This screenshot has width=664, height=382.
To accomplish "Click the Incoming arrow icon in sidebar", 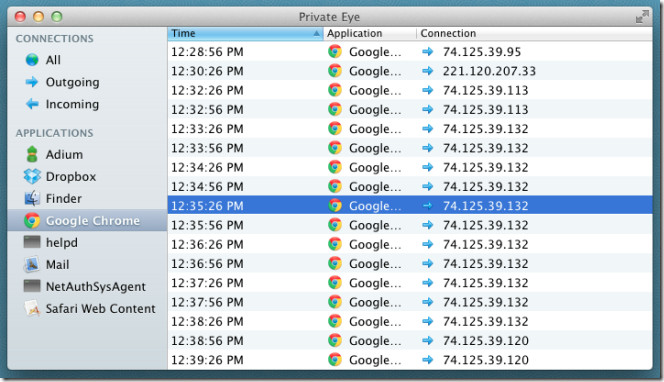I will [x=32, y=104].
